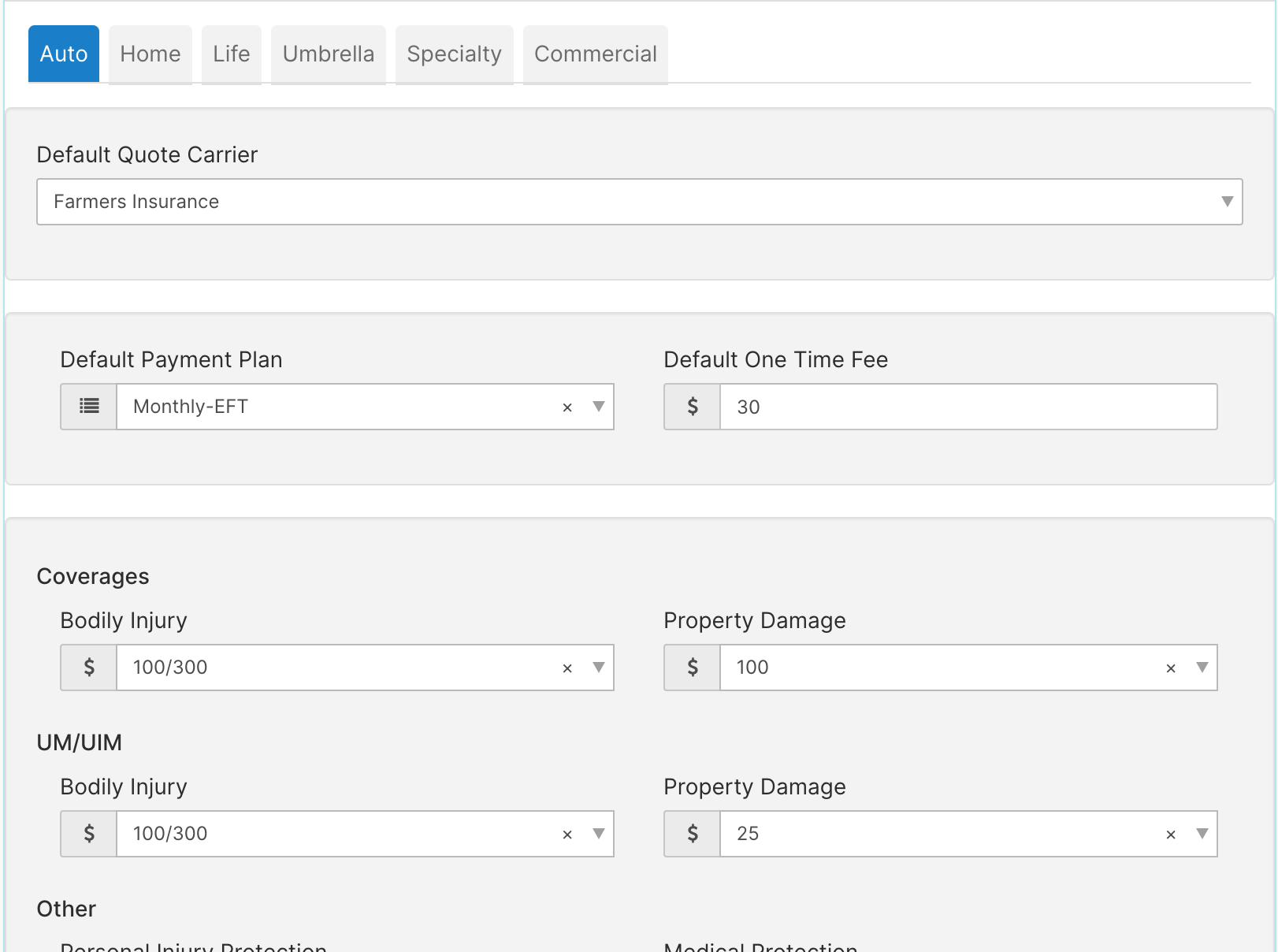Image resolution: width=1278 pixels, height=952 pixels.
Task: Select the Commercial tab
Action: pyautogui.click(x=596, y=54)
